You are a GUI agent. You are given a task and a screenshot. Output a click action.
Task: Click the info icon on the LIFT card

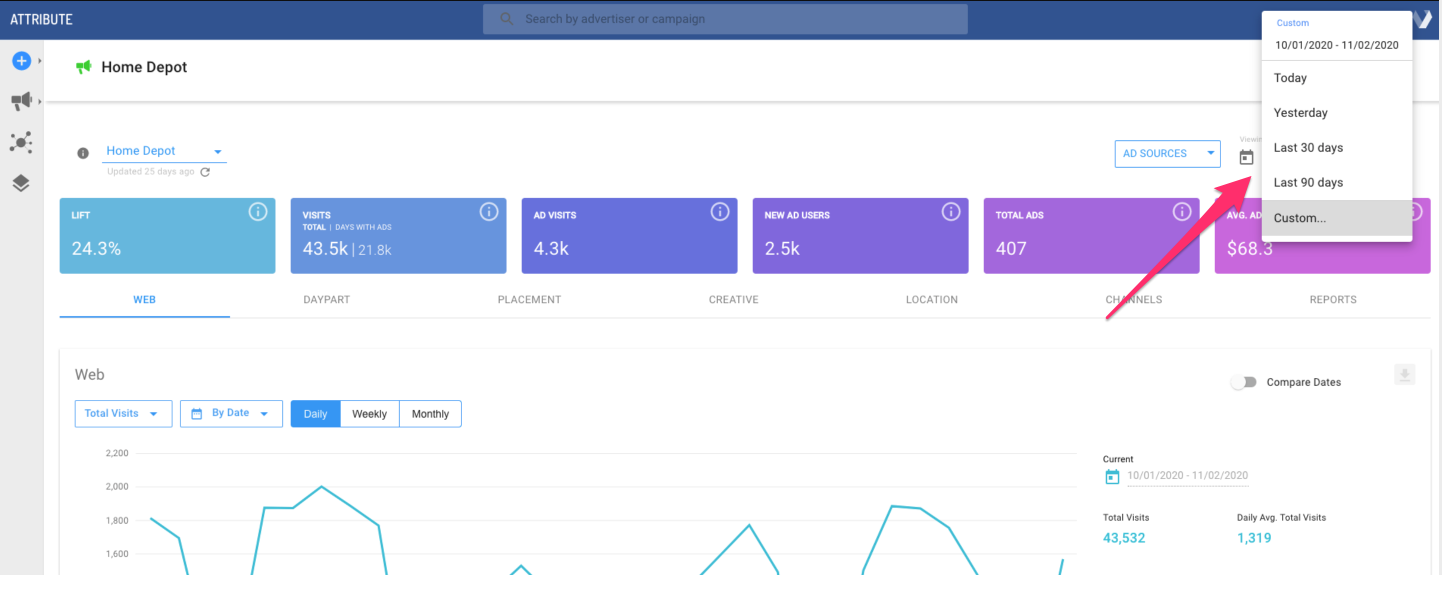[x=258, y=212]
